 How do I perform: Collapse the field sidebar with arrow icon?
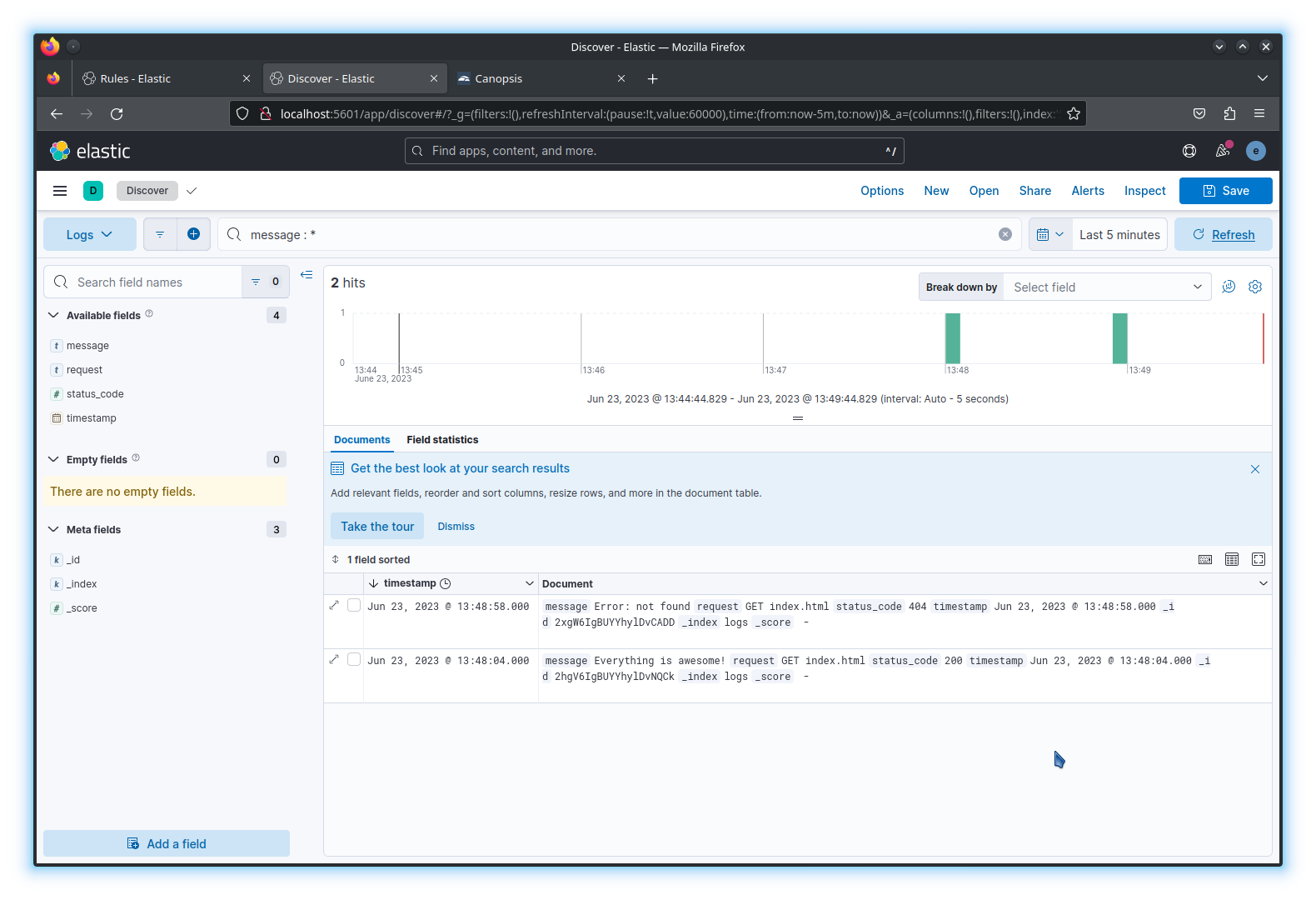point(307,275)
